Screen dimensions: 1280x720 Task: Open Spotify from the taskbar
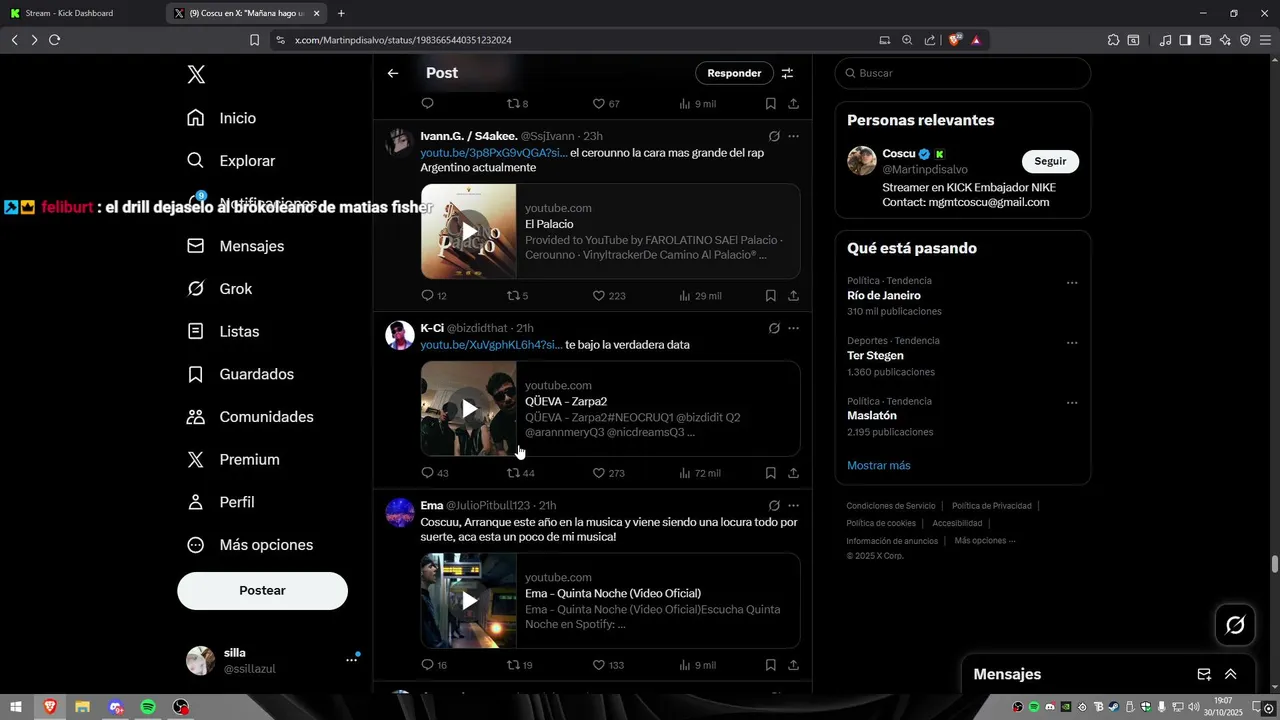click(x=148, y=707)
